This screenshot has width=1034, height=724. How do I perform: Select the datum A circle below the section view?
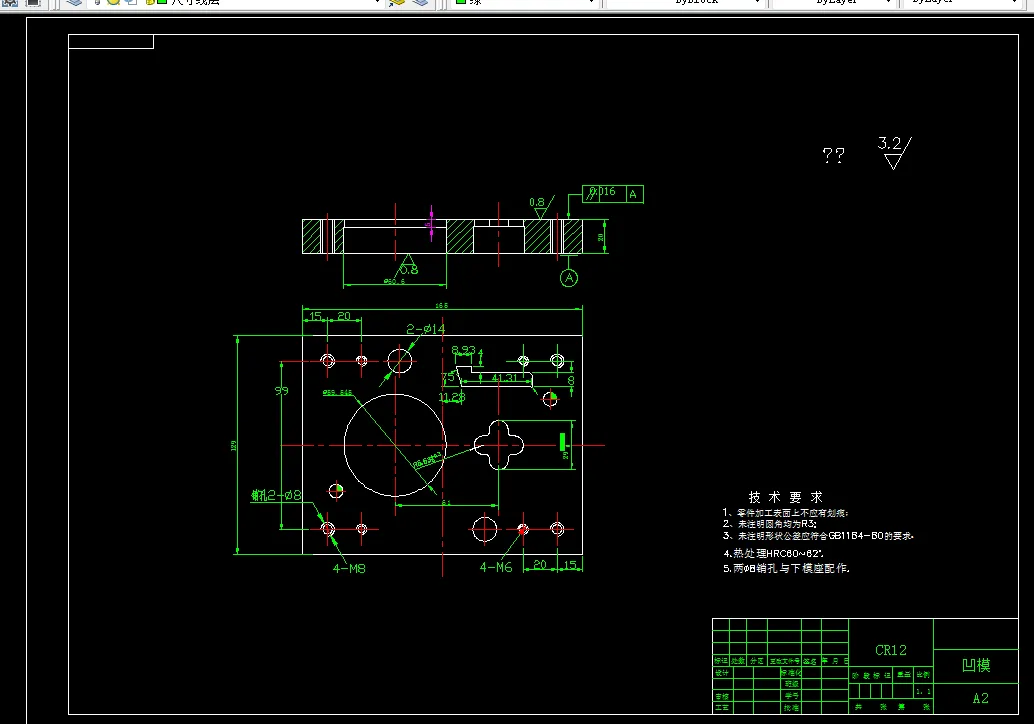point(569,278)
